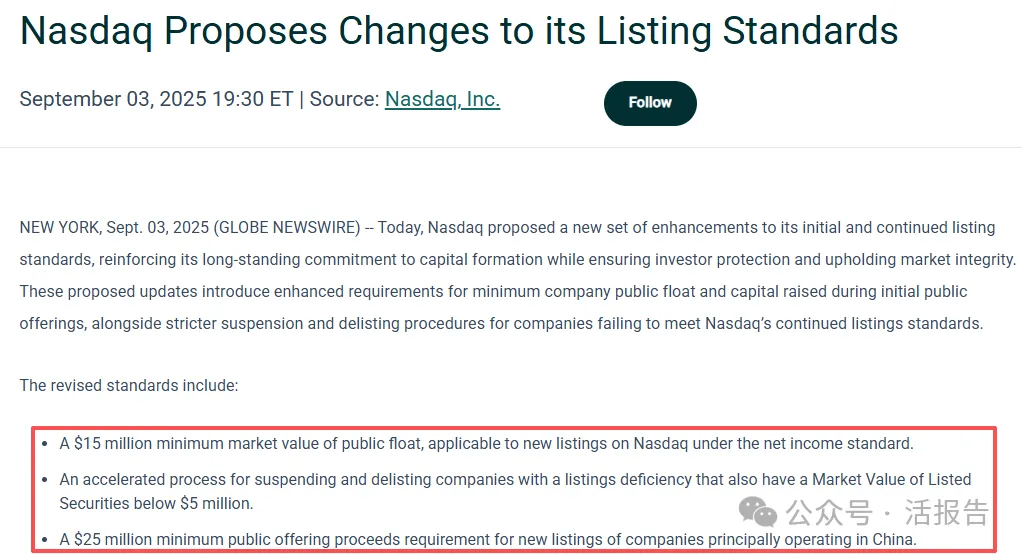The width and height of the screenshot is (1022, 554).
Task: Open the Nasdaq, Inc. source link
Action: [442, 99]
